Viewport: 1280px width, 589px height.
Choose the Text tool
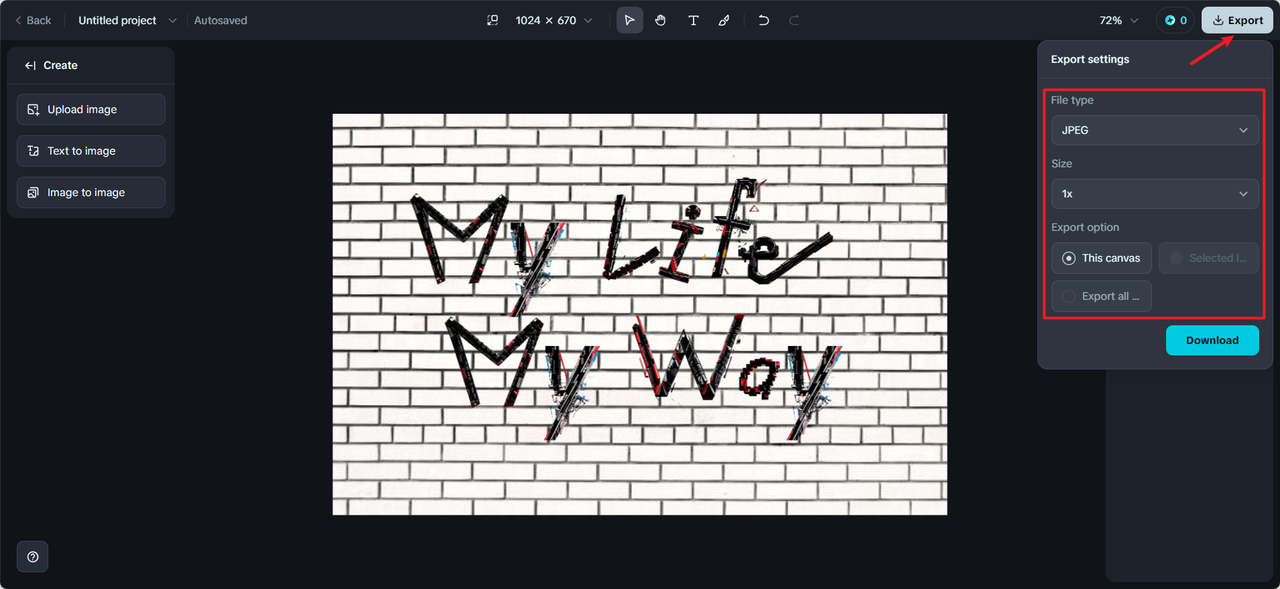point(693,20)
